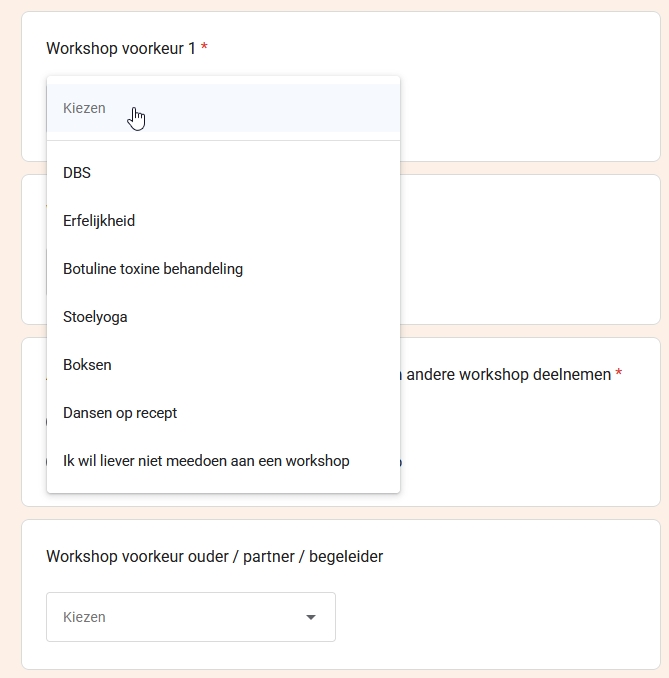Click empty space right of the open list in the first card
669x678 pixels.
(x=530, y=110)
